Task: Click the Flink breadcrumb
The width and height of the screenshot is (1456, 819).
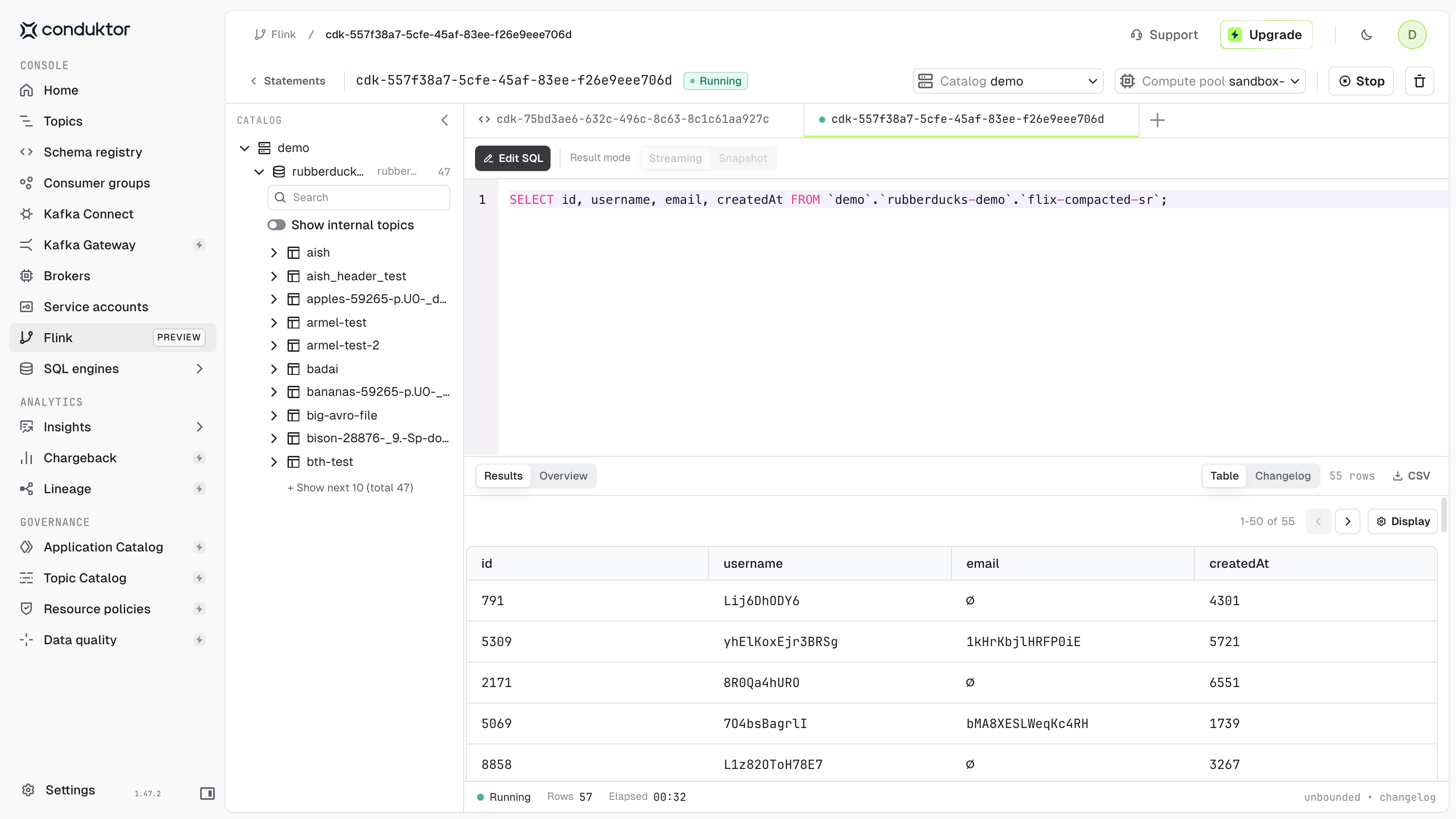Action: coord(275,35)
